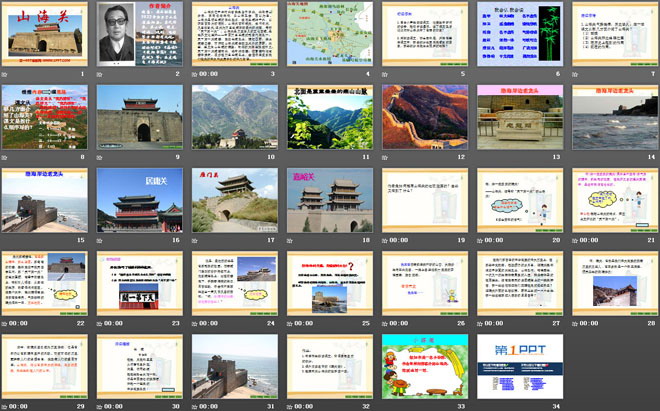Select slide 18 labeled 嘉峪关
The width and height of the screenshot is (660, 411).
point(326,198)
